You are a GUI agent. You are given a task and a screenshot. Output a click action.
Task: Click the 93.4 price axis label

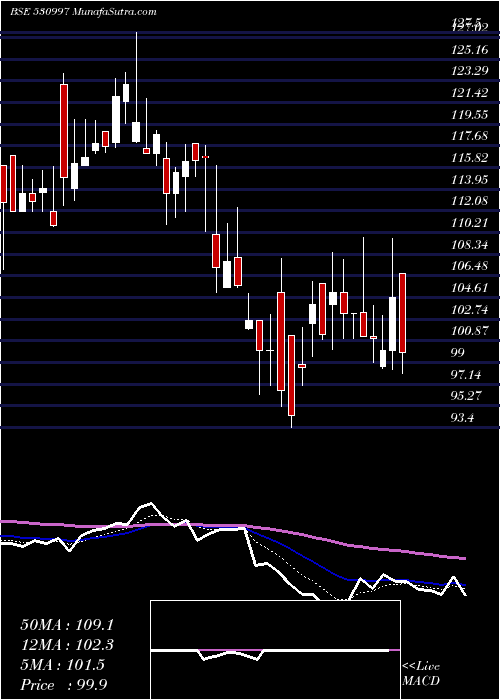point(464,418)
